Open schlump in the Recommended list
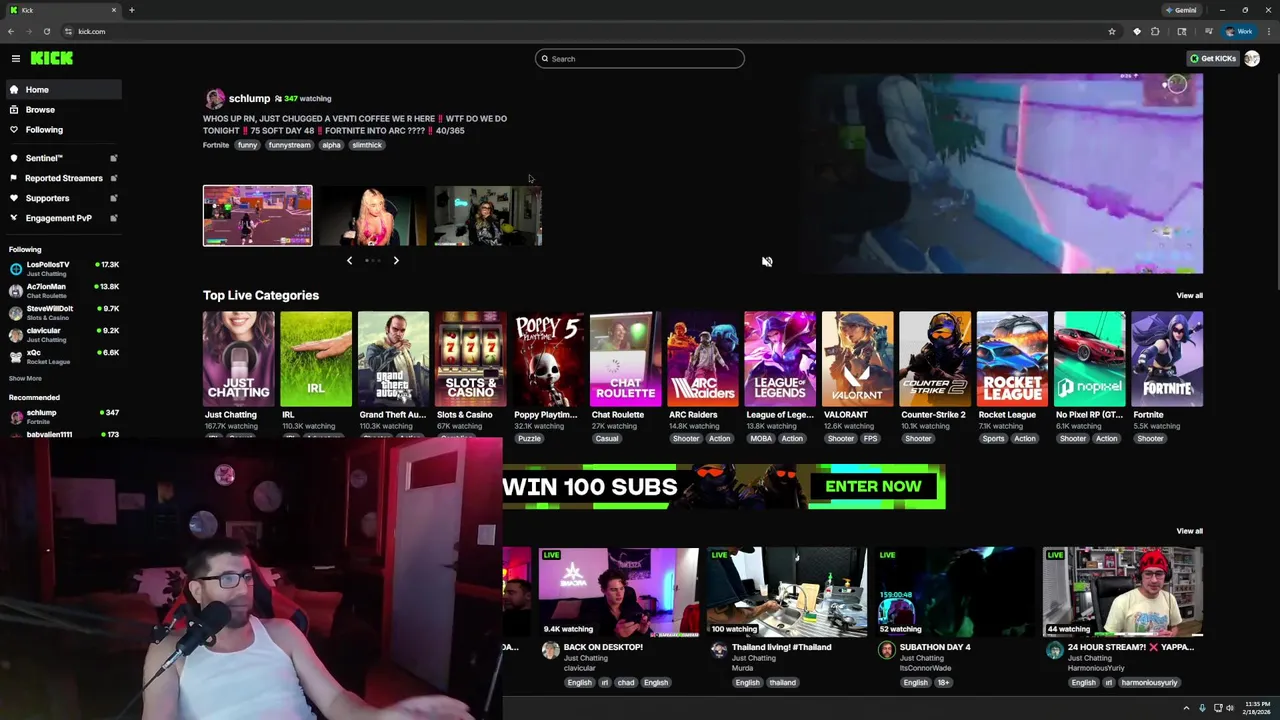 coord(62,415)
